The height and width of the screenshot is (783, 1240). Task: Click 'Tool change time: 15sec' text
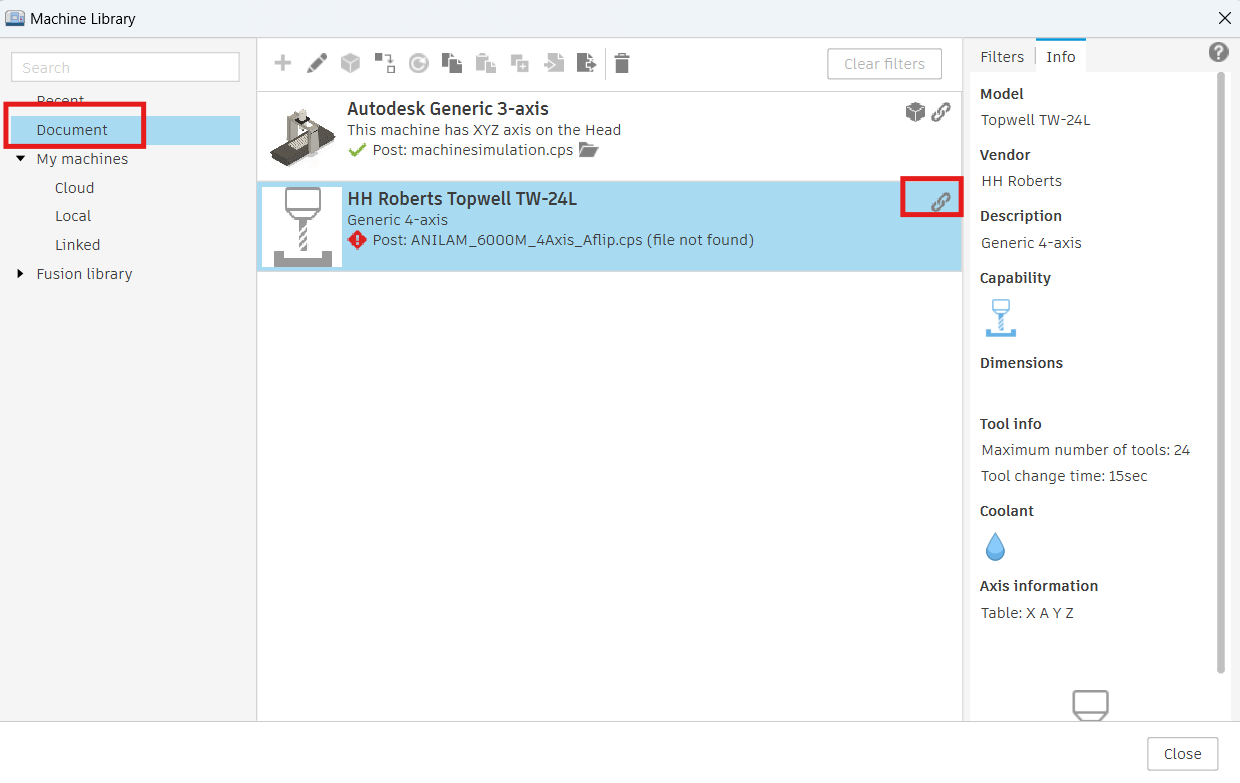[1064, 476]
